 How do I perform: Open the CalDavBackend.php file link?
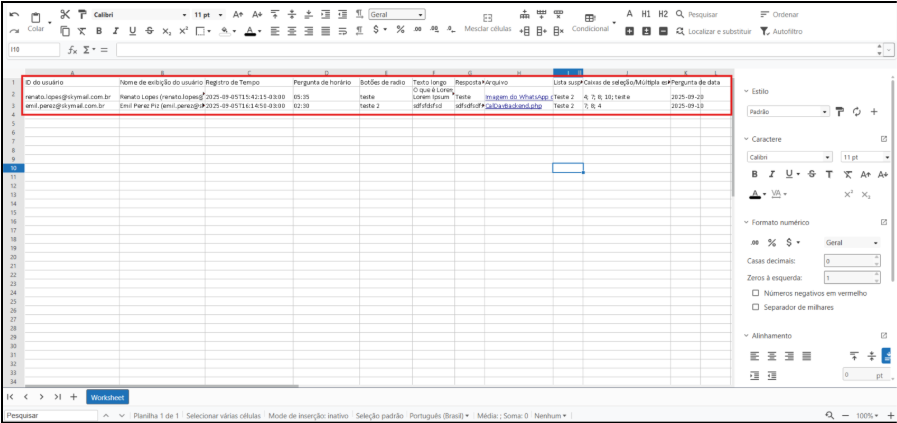(x=513, y=105)
